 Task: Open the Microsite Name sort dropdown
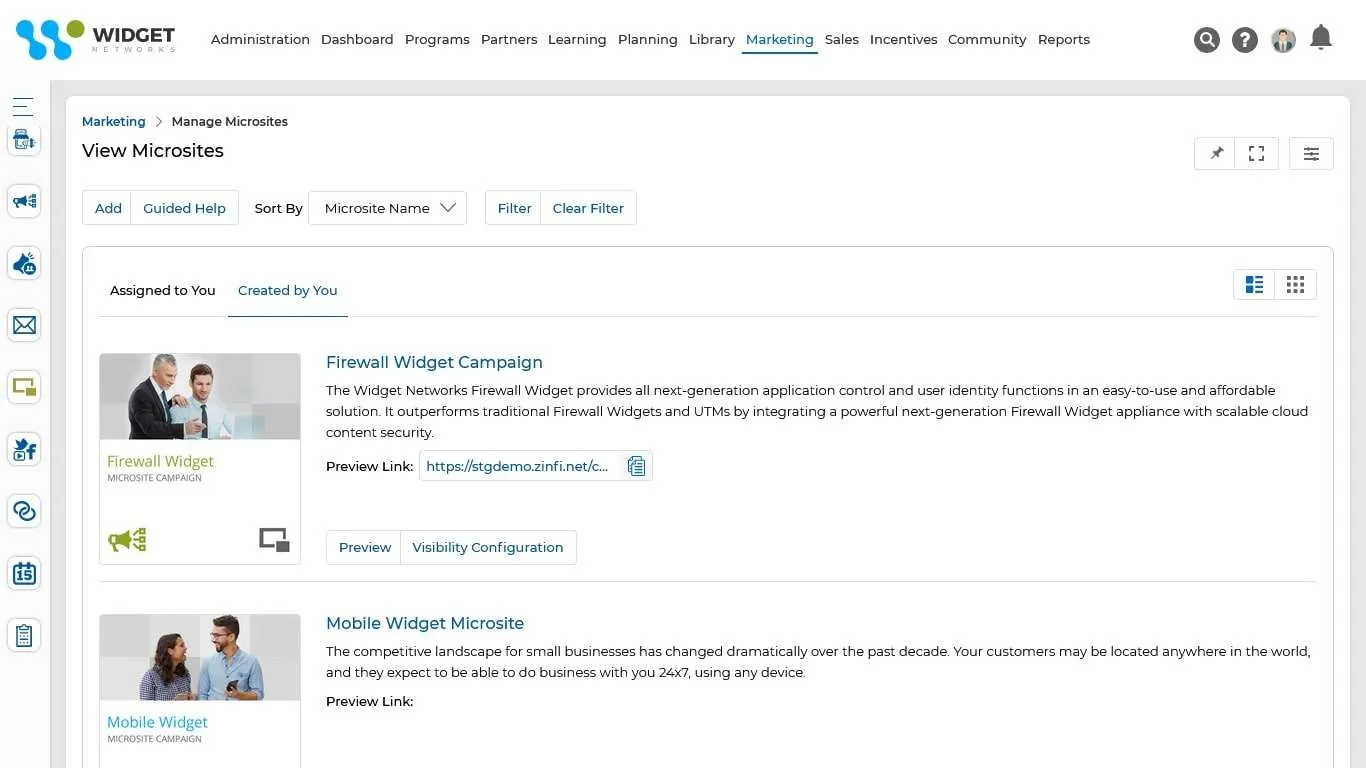coord(387,208)
